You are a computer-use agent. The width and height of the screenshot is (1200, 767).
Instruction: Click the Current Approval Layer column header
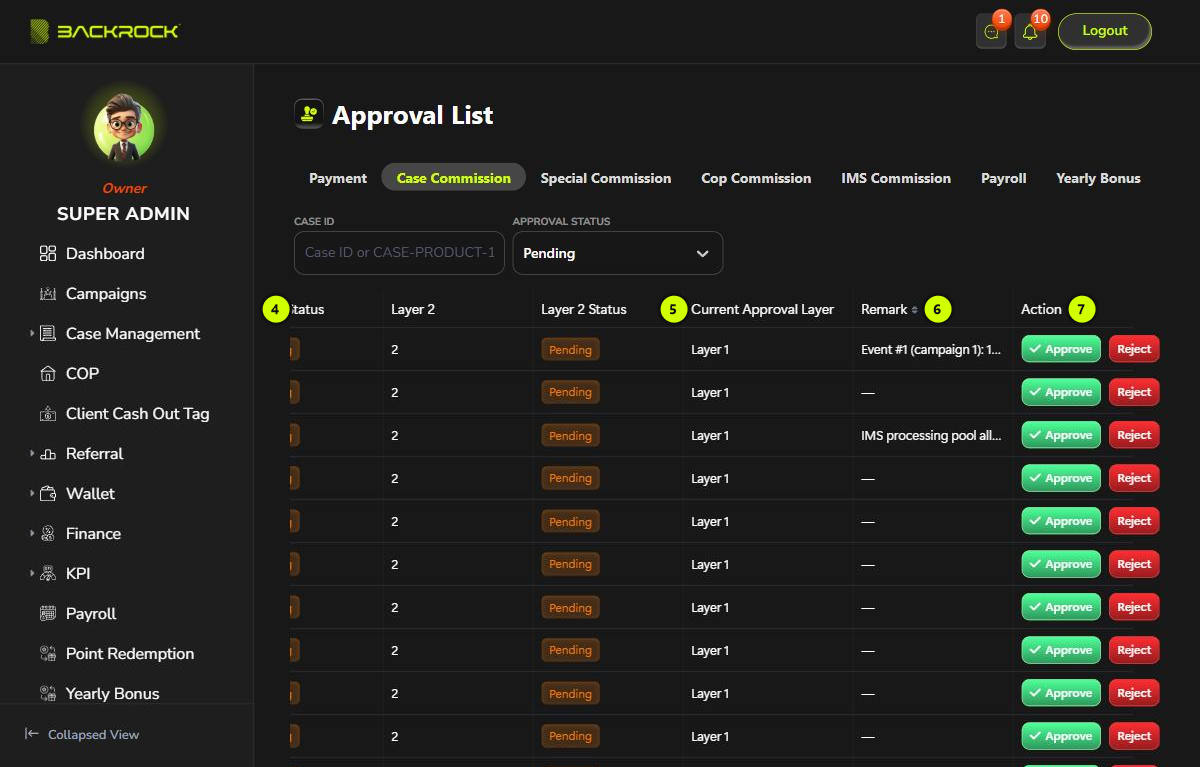click(762, 310)
